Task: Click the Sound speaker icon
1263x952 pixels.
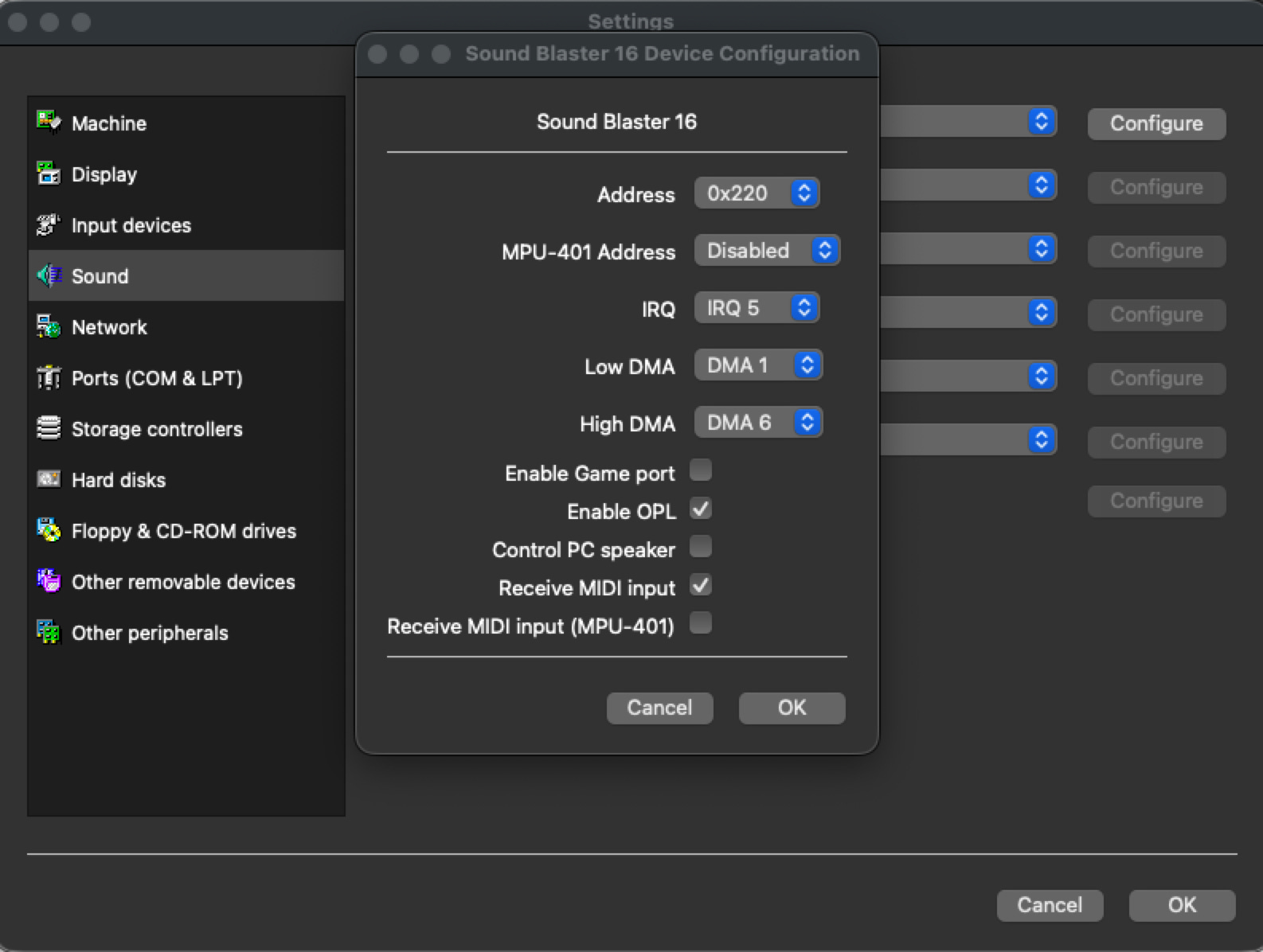Action: click(49, 275)
